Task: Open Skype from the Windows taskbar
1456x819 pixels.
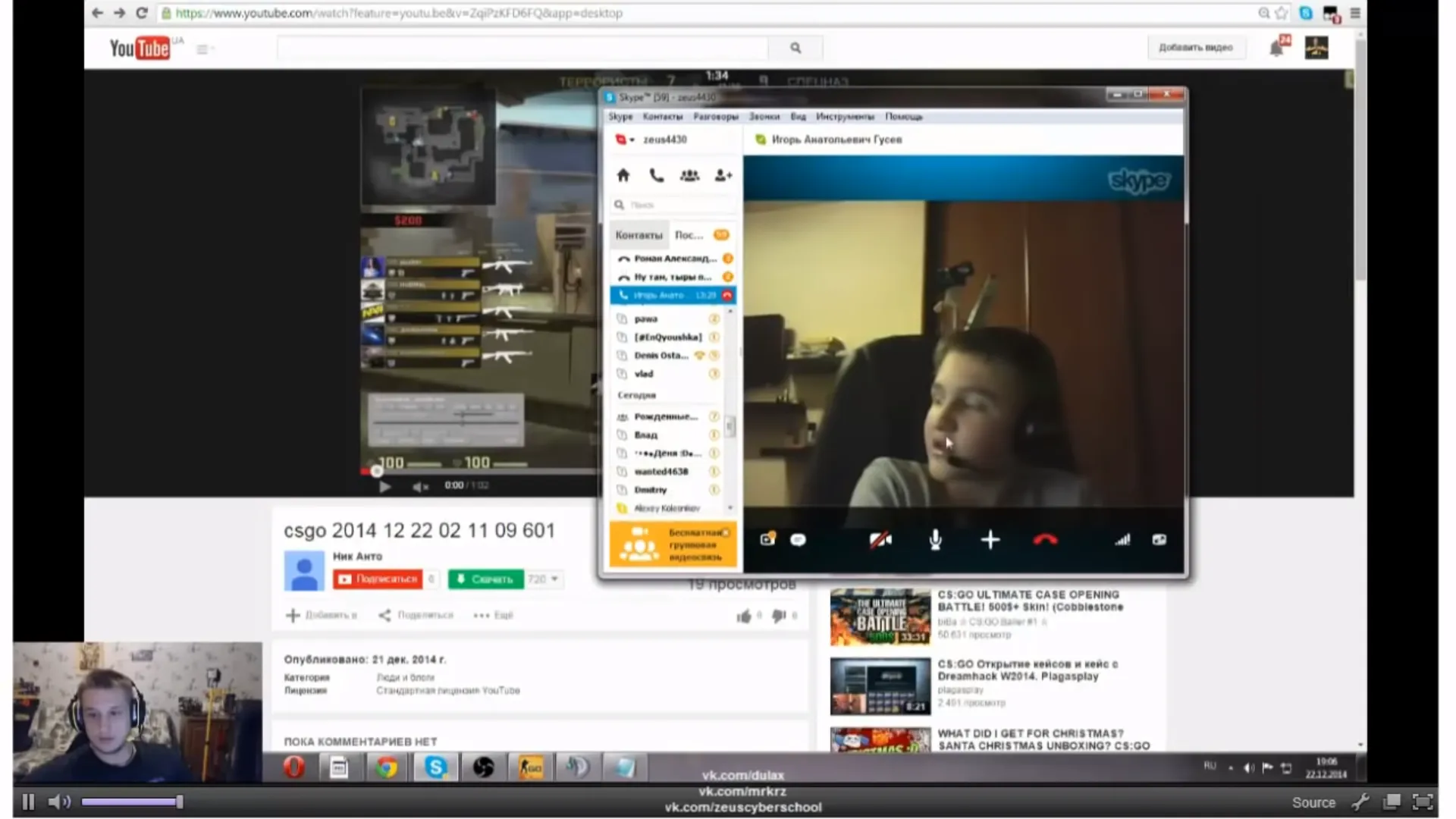Action: 435,767
